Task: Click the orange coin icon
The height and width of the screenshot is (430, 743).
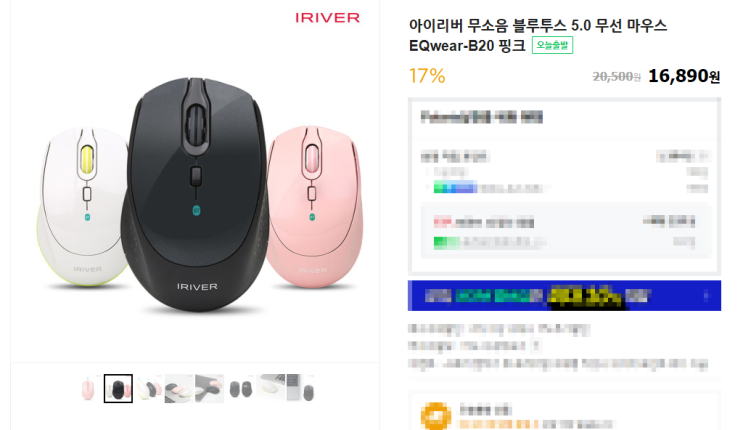Action: [436, 416]
